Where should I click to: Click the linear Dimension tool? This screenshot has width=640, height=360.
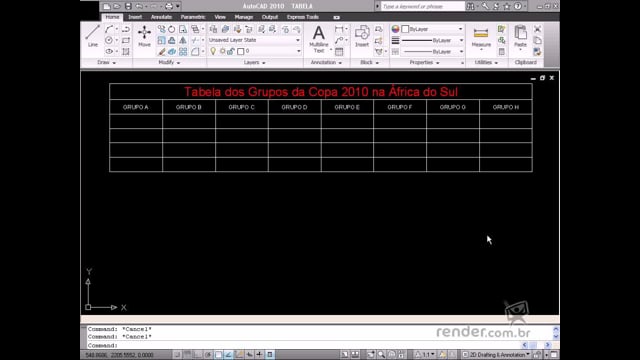pyautogui.click(x=339, y=29)
